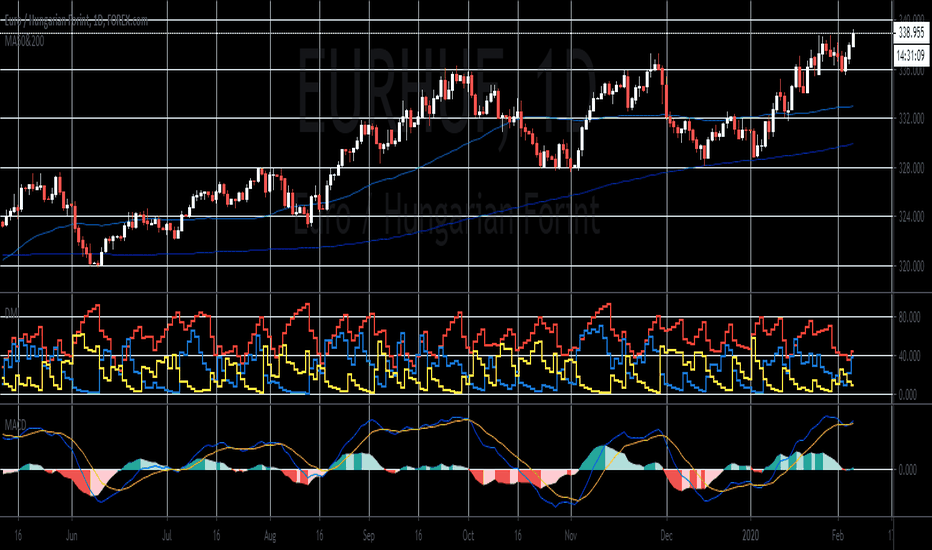This screenshot has width=932, height=550.
Task: Click the 328.000 price axis label
Action: point(911,168)
